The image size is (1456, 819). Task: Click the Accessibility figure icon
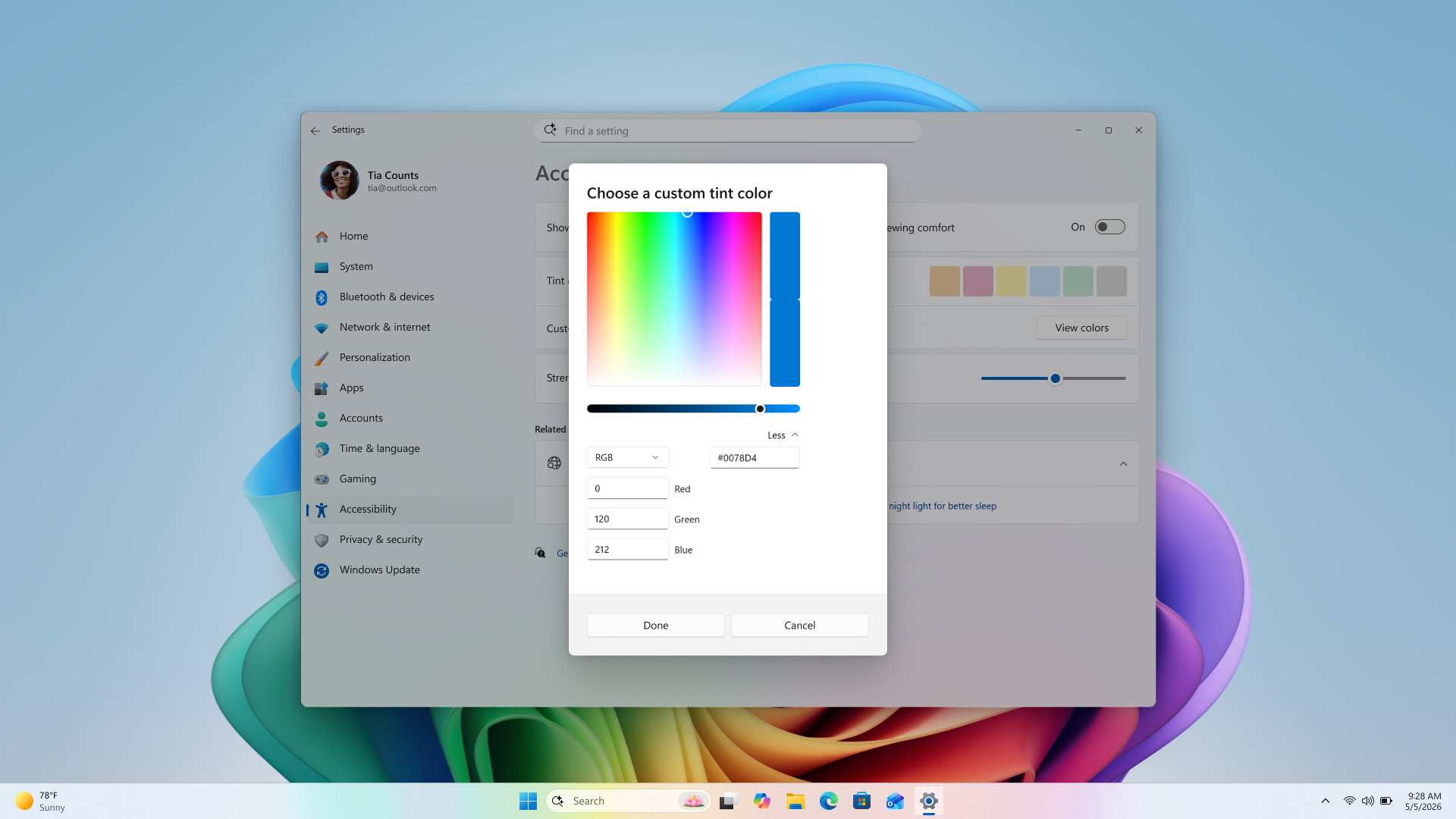[322, 510]
